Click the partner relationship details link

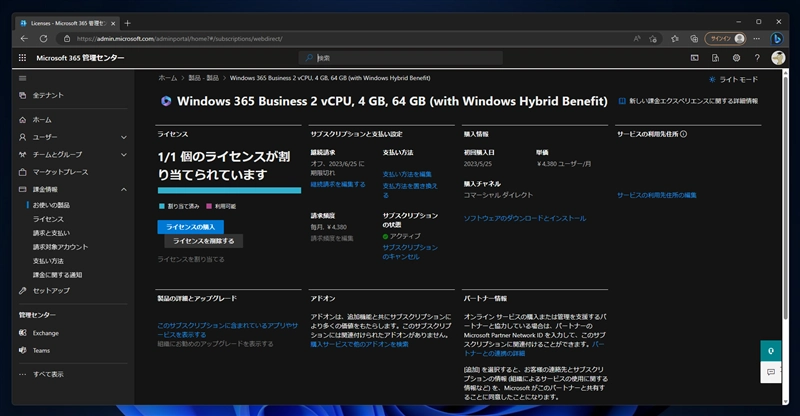pos(534,349)
